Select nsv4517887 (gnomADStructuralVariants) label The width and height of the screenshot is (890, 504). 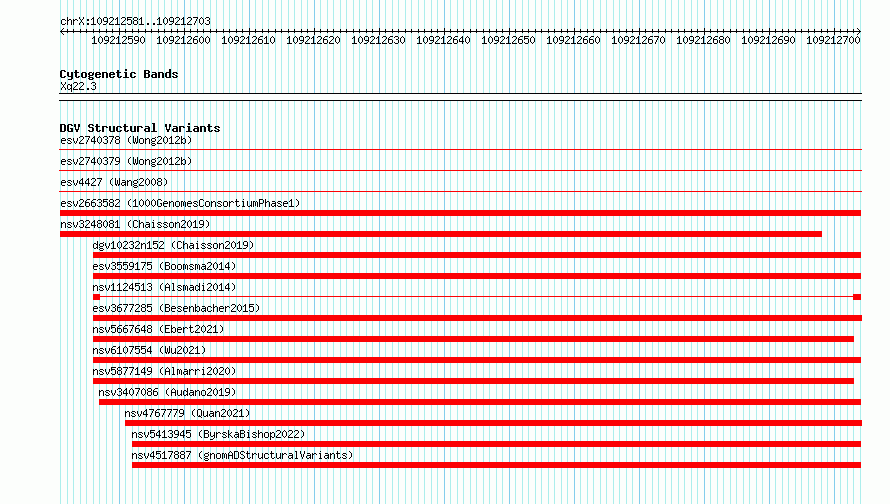242,455
